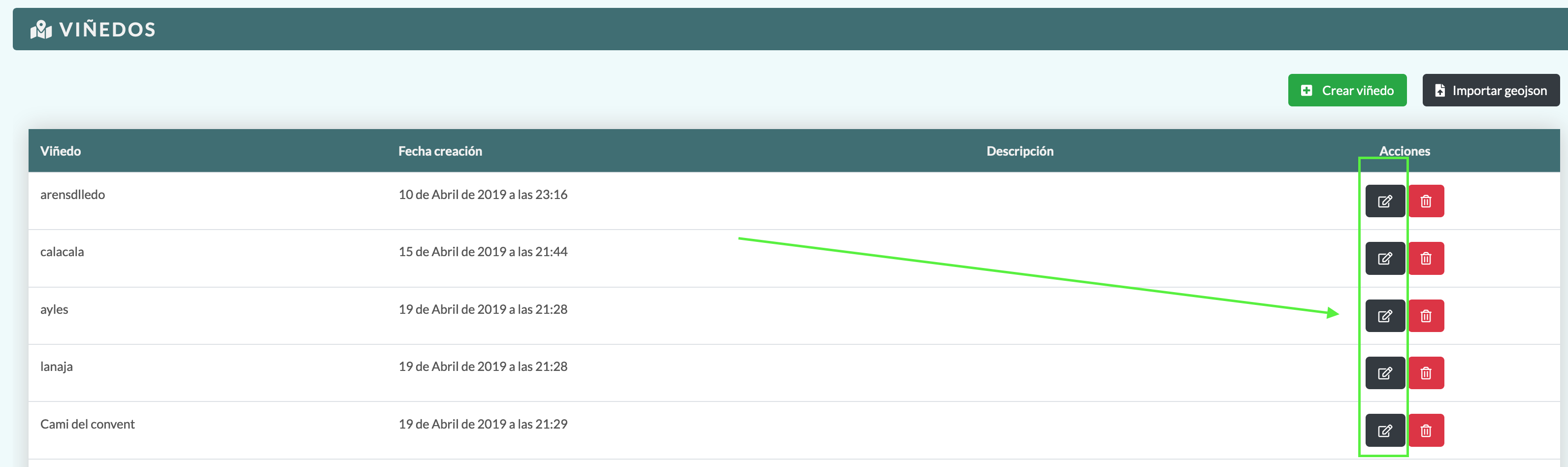The height and width of the screenshot is (467, 1568).
Task: Click trash icon for calacala
Action: click(1426, 258)
